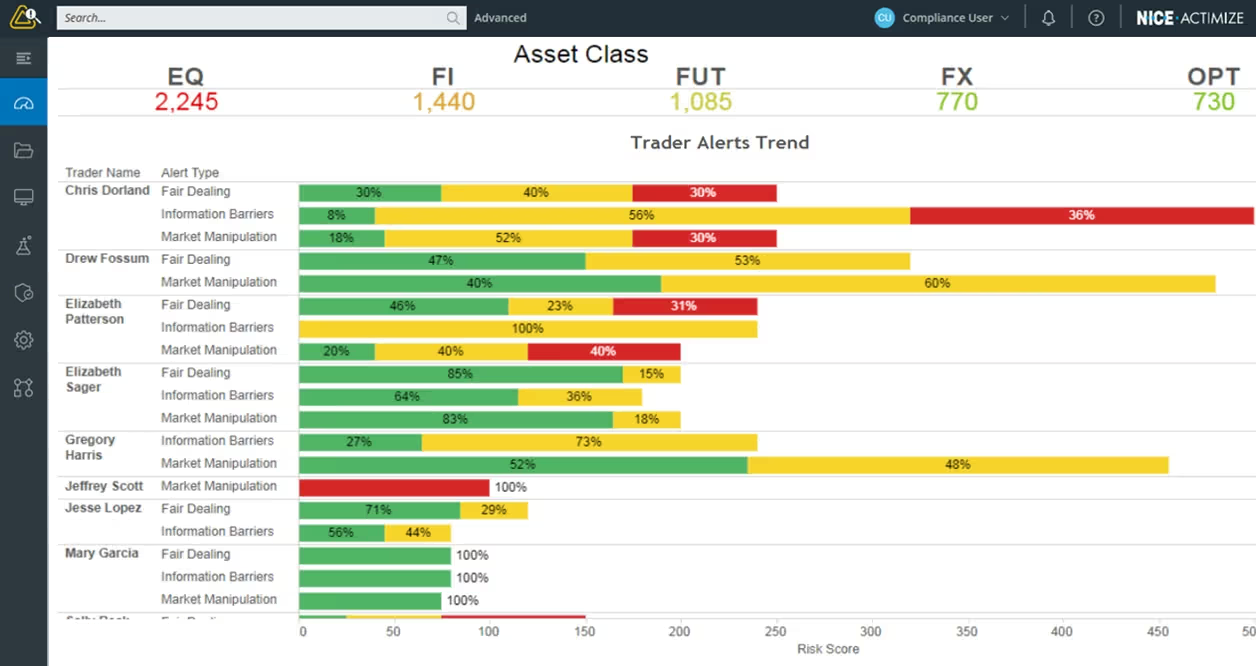1256x666 pixels.
Task: Open the lab flask experiments icon
Action: coord(23,245)
